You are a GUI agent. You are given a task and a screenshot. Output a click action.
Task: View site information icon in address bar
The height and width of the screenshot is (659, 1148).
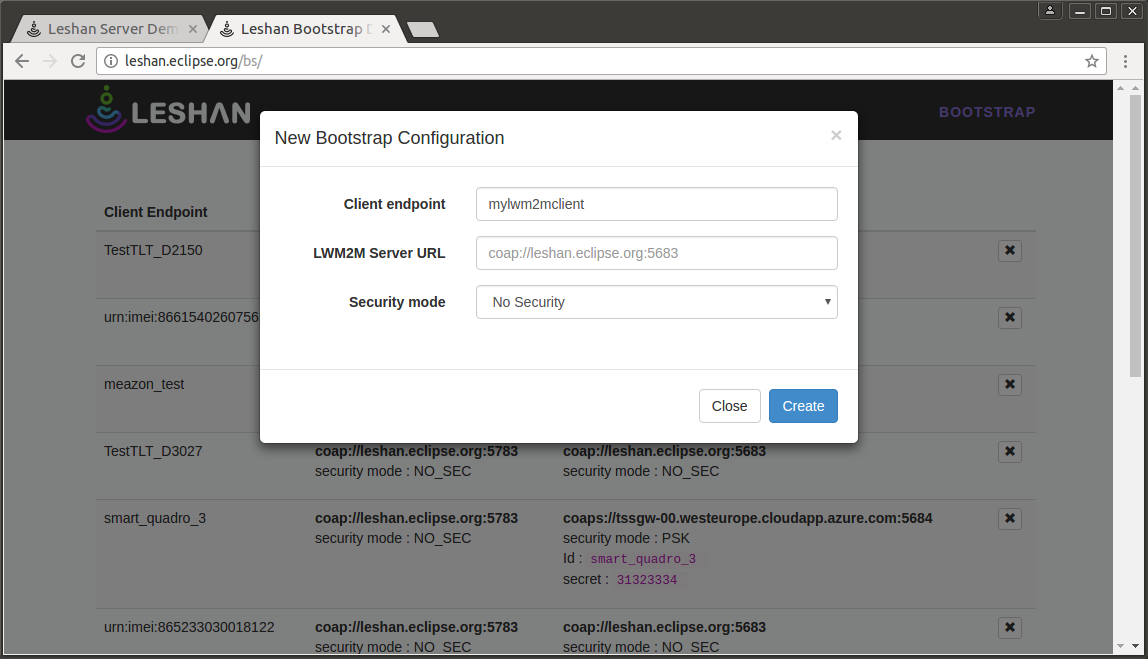pos(111,61)
